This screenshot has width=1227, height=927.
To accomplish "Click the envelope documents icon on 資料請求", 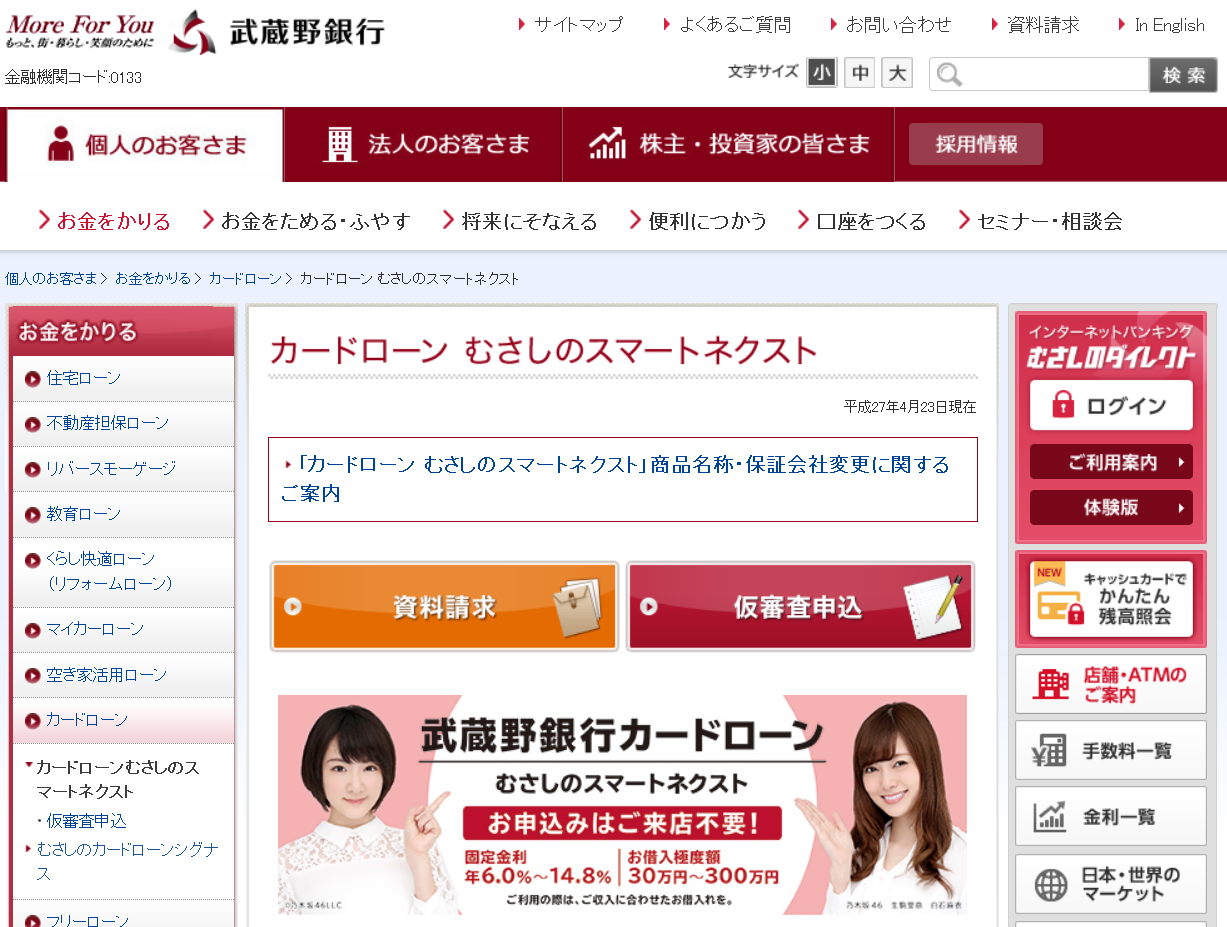I will click(576, 607).
